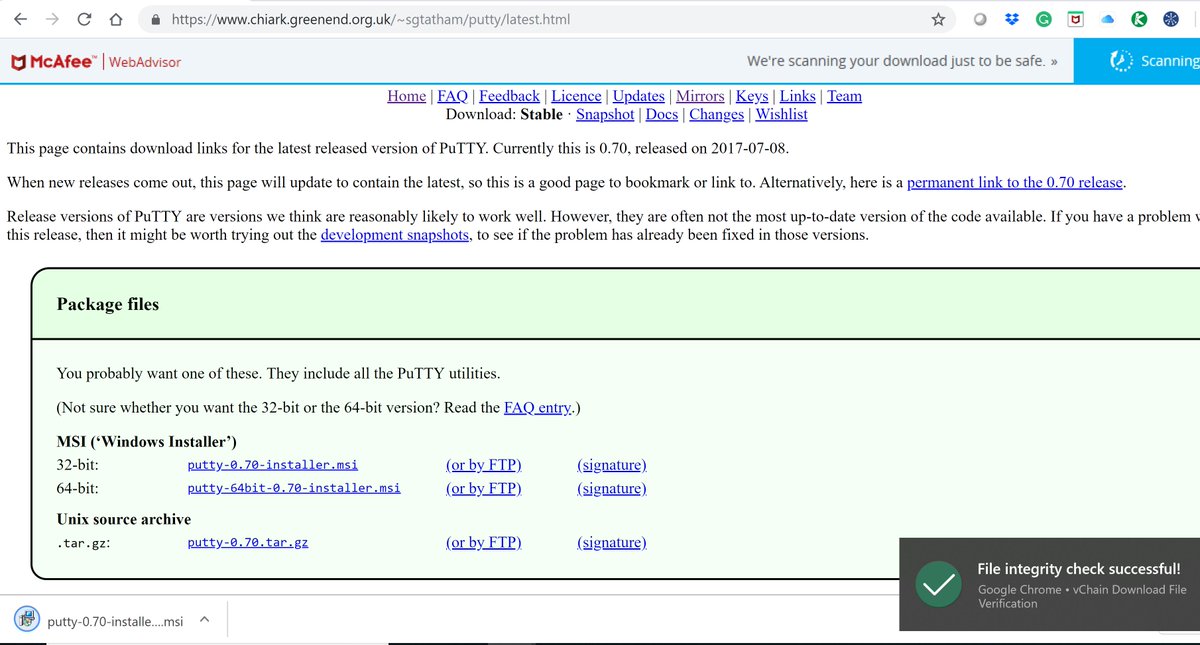The width and height of the screenshot is (1200, 645).
Task: Open the Feedback link
Action: (x=509, y=96)
